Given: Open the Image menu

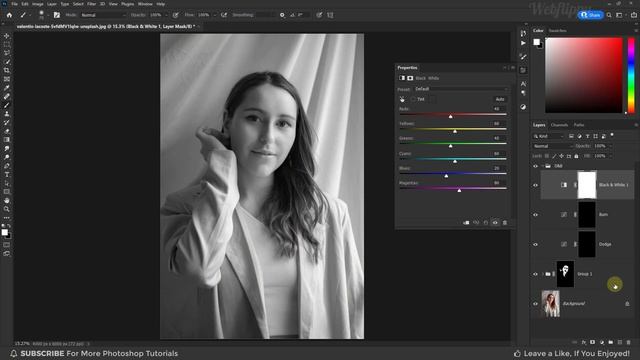Looking at the screenshot, I should point(38,4).
